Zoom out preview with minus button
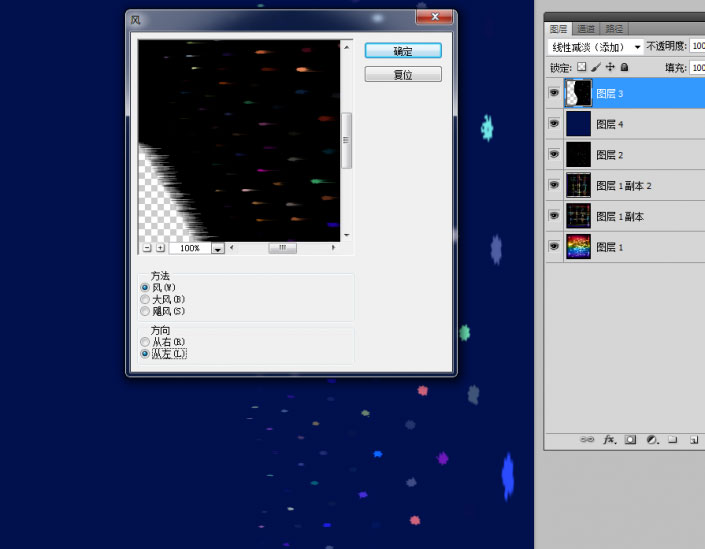 pos(147,248)
